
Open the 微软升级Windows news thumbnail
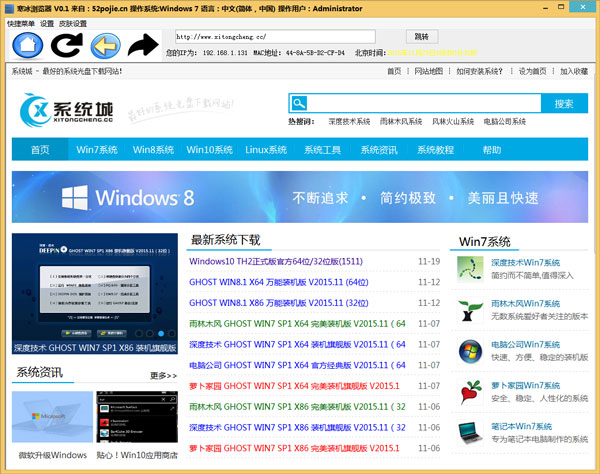(52, 416)
